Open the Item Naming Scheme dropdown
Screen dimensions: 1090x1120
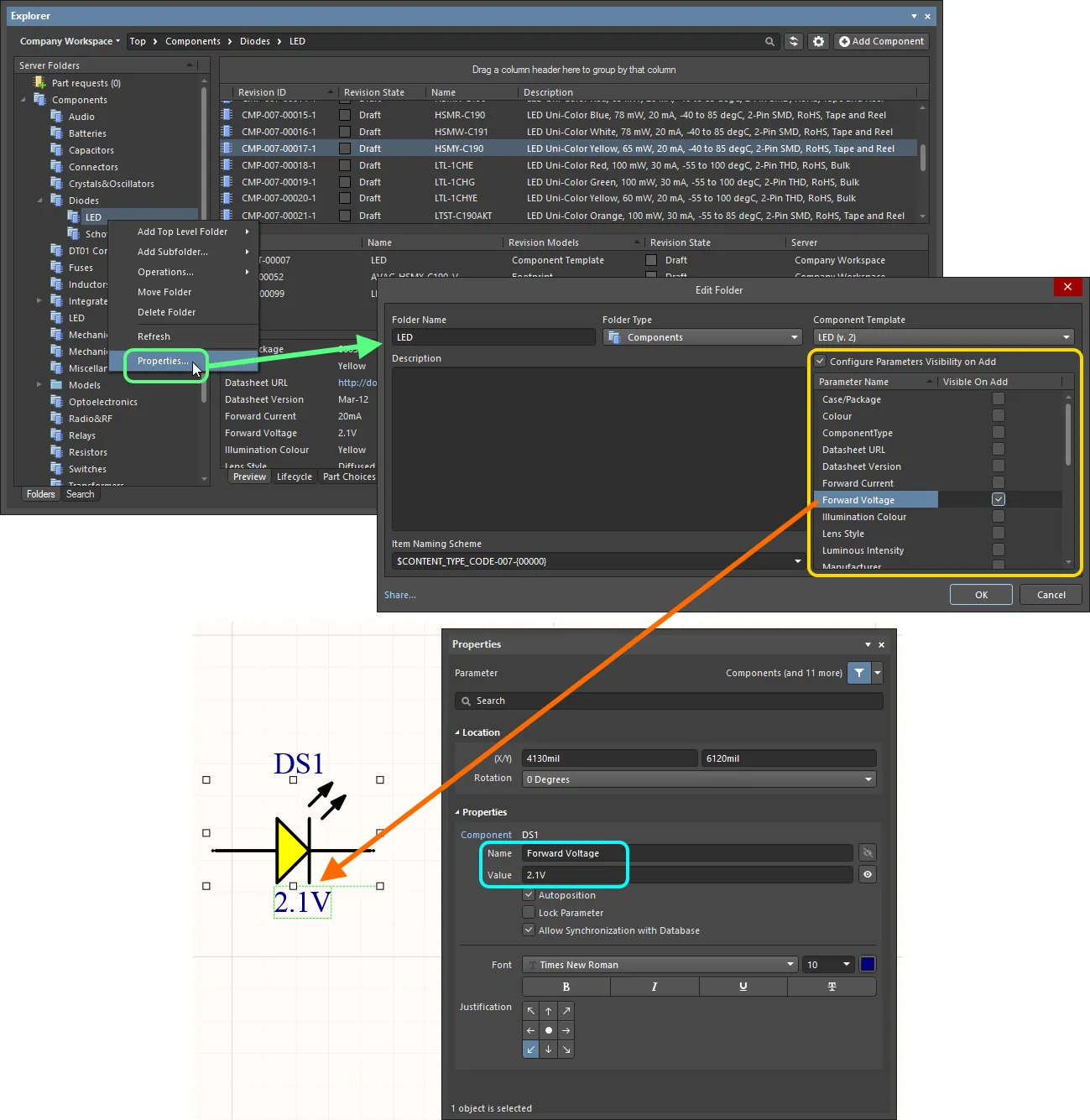point(597,561)
